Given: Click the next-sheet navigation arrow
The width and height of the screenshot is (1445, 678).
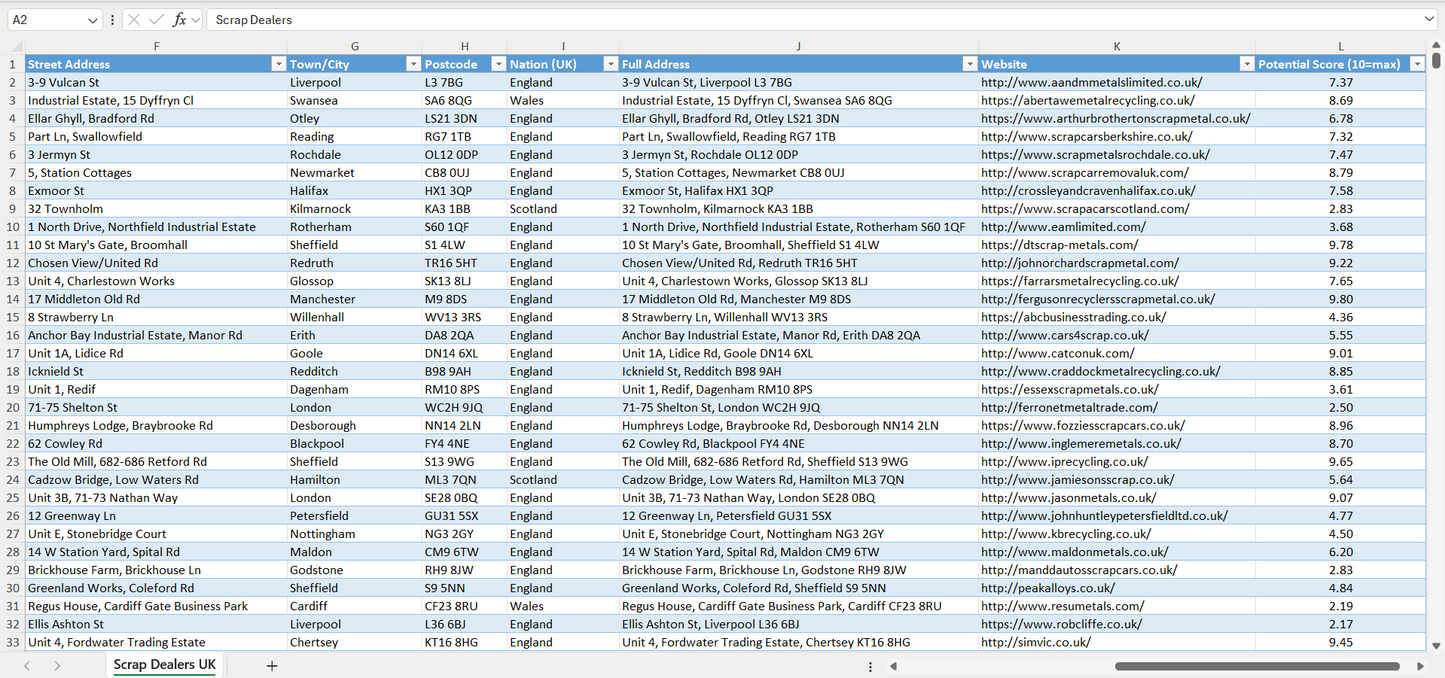Looking at the screenshot, I should 58,664.
